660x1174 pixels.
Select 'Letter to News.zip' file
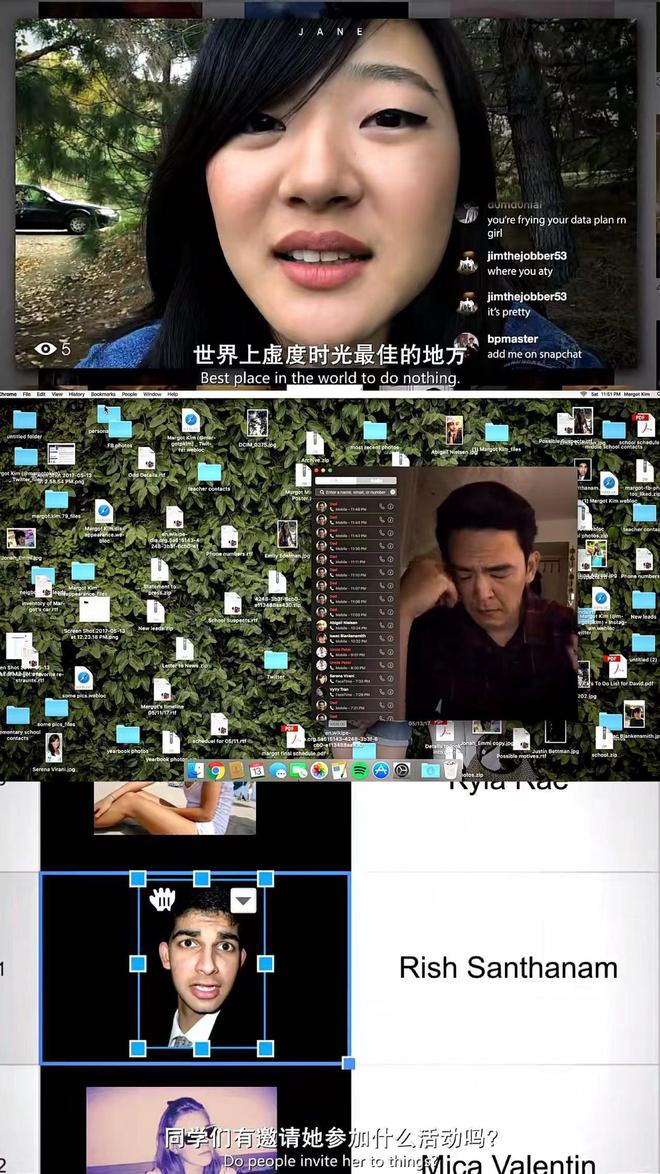click(184, 648)
